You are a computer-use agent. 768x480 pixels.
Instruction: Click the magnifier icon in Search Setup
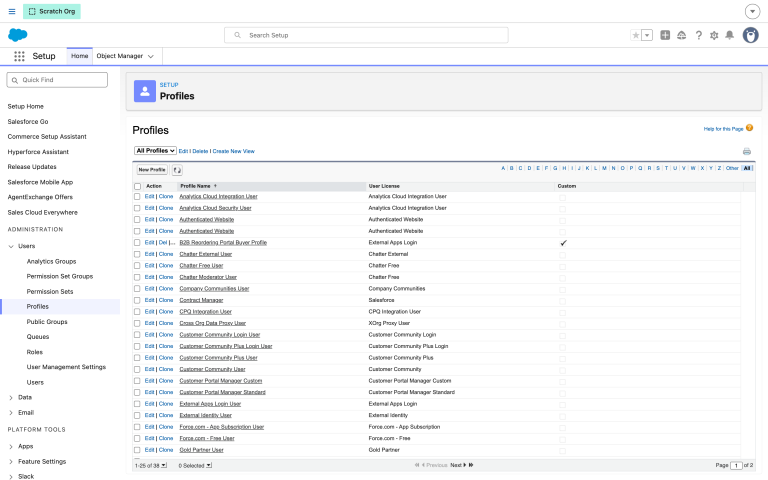[x=238, y=35]
